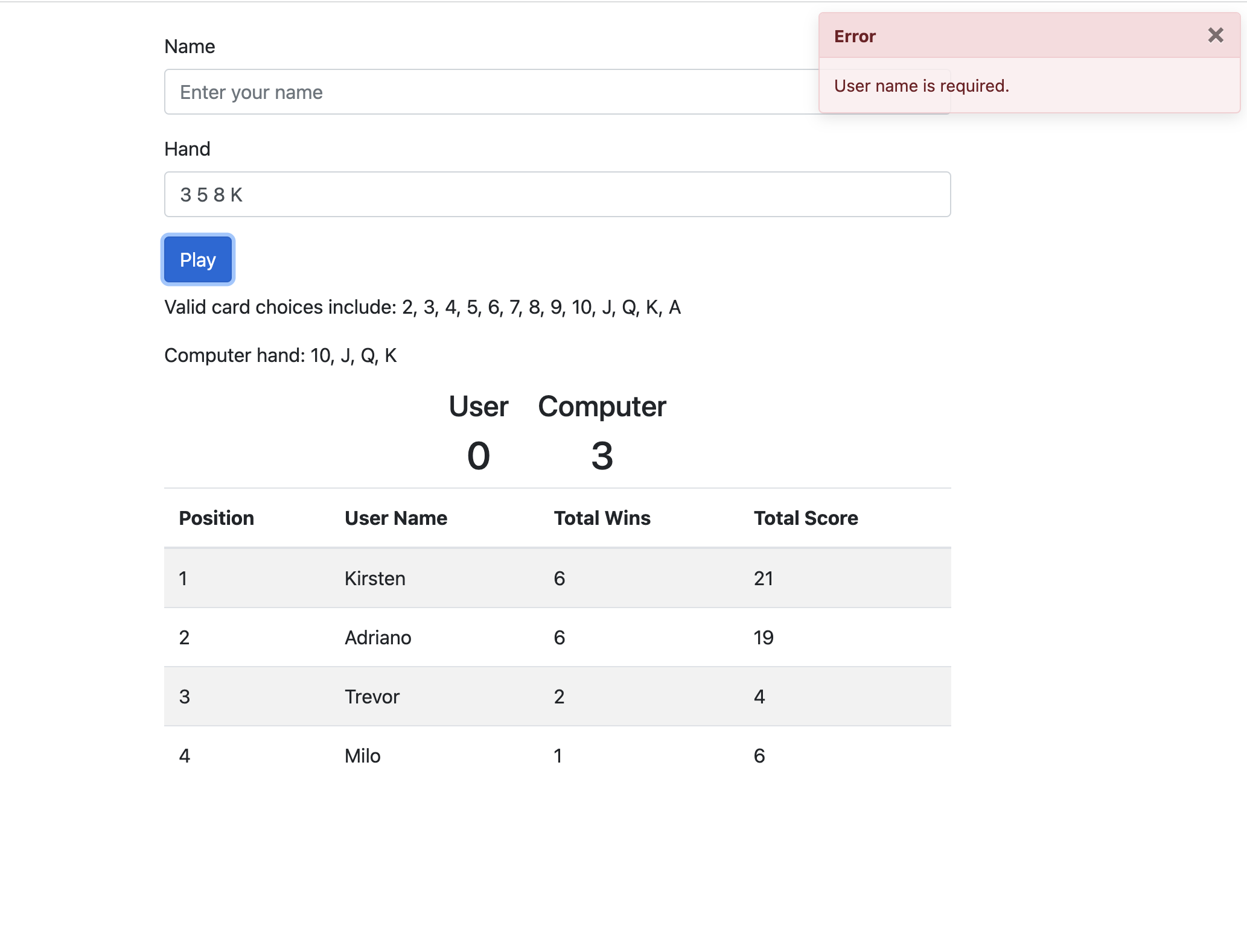Click the valid card choices text
1247x952 pixels.
tap(423, 307)
